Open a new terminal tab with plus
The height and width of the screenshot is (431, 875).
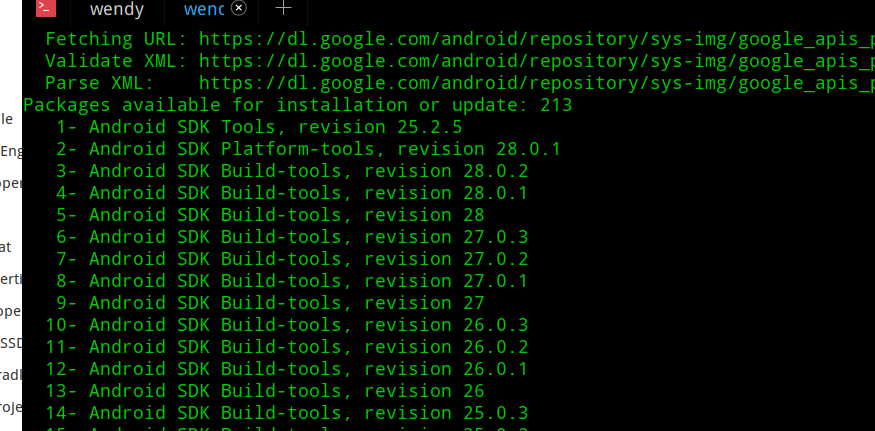(283, 8)
